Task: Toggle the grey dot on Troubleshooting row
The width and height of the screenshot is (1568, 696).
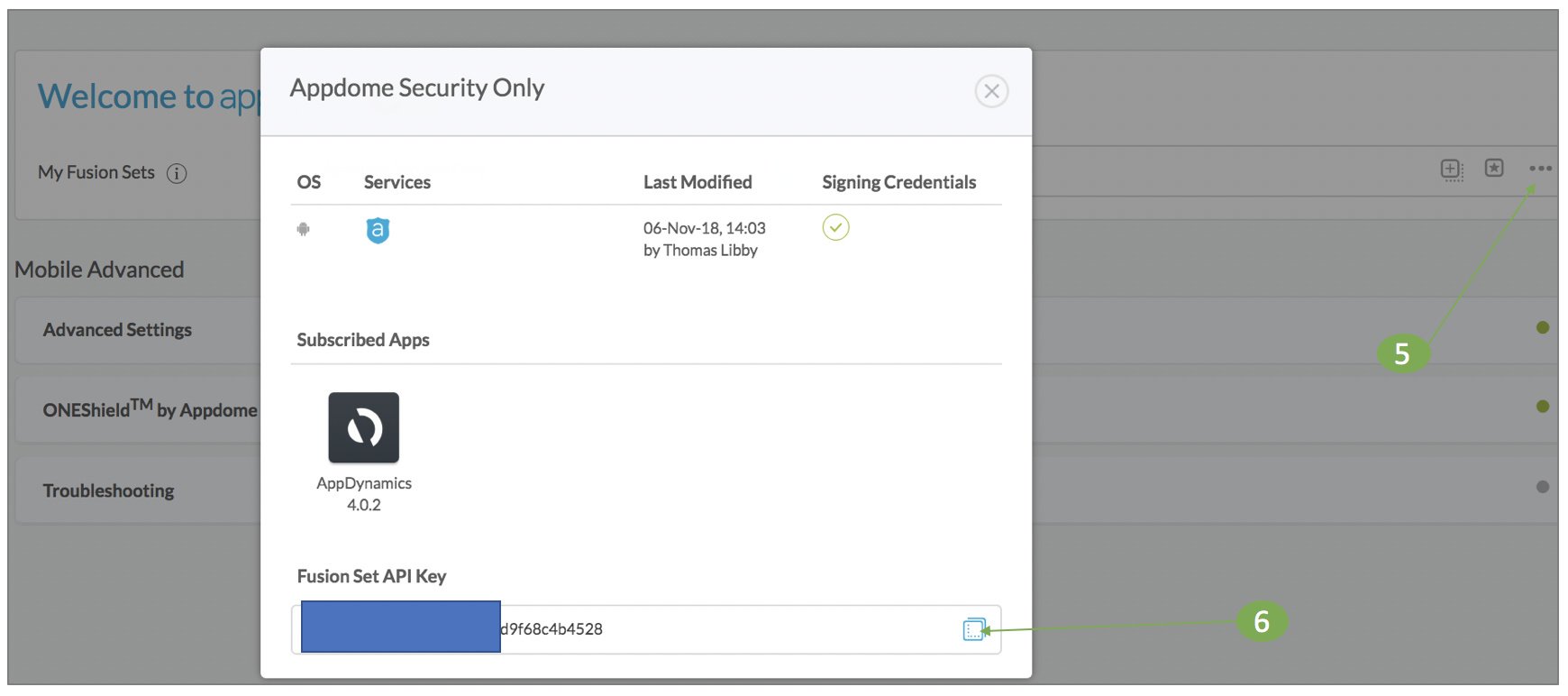Action: (x=1543, y=487)
